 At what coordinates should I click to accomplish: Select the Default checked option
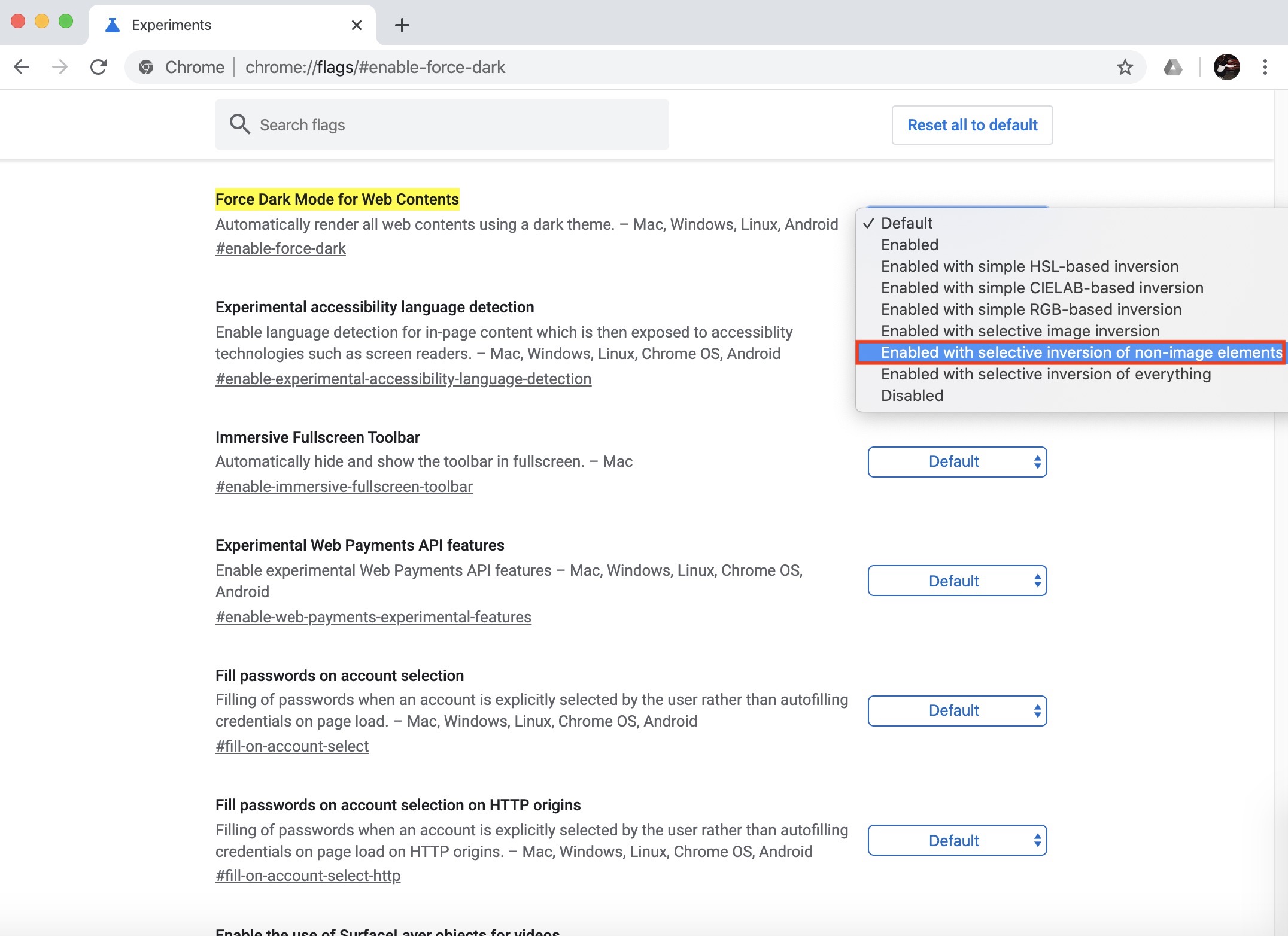coord(906,223)
